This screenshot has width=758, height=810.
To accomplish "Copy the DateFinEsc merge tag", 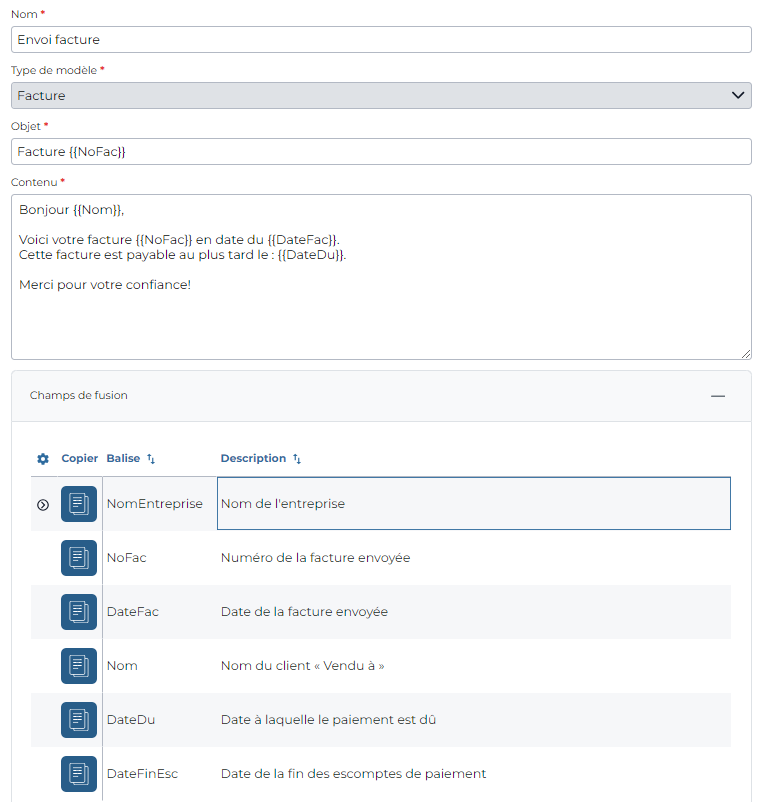I will (x=79, y=774).
